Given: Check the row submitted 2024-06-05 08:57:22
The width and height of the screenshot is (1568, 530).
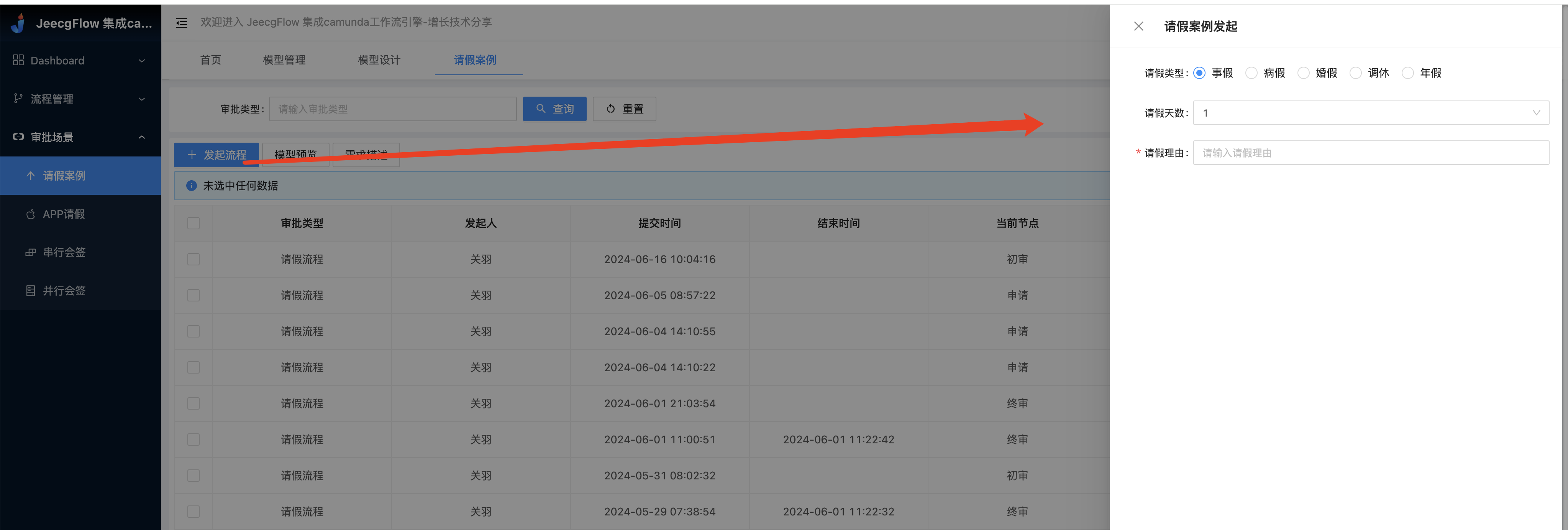Looking at the screenshot, I should 194,295.
